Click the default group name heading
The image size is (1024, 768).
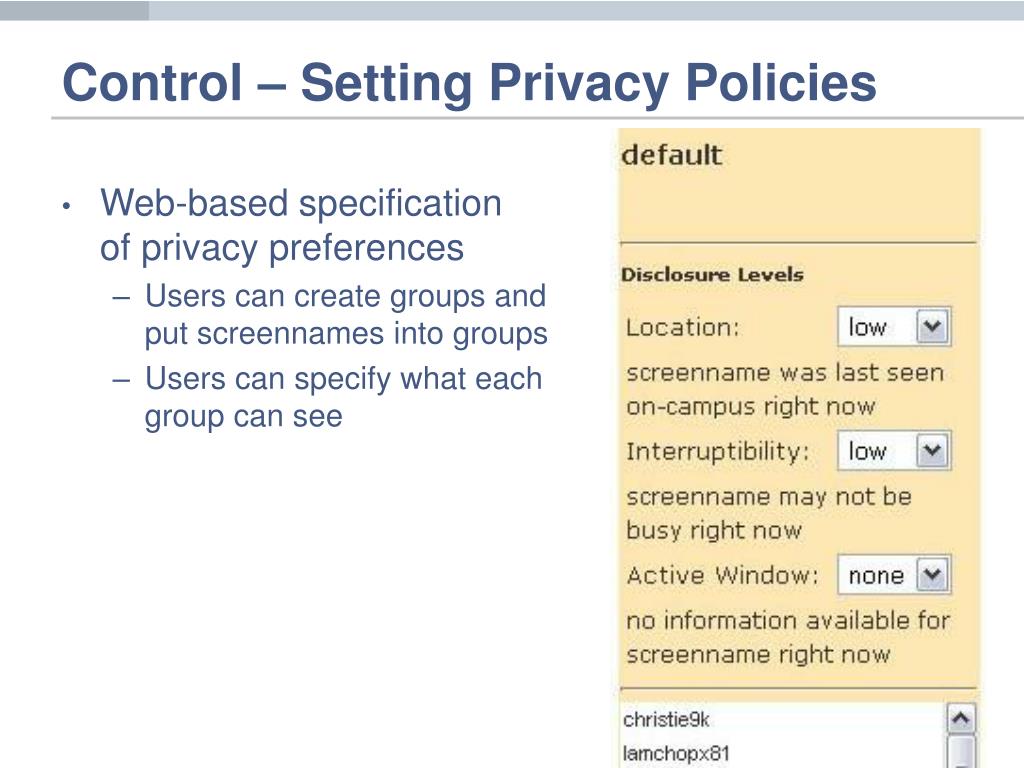pos(671,155)
